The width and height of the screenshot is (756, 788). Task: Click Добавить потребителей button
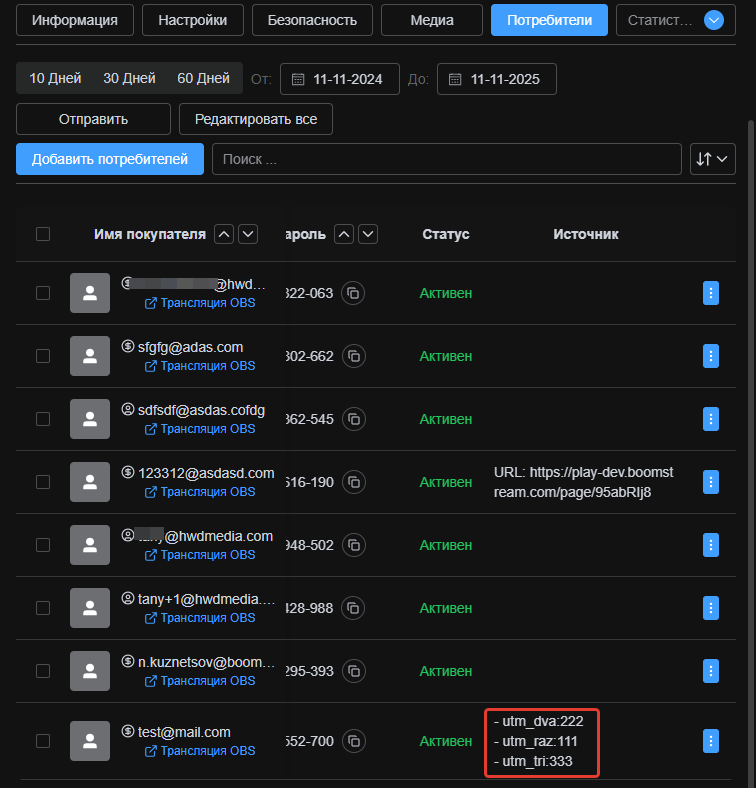110,159
